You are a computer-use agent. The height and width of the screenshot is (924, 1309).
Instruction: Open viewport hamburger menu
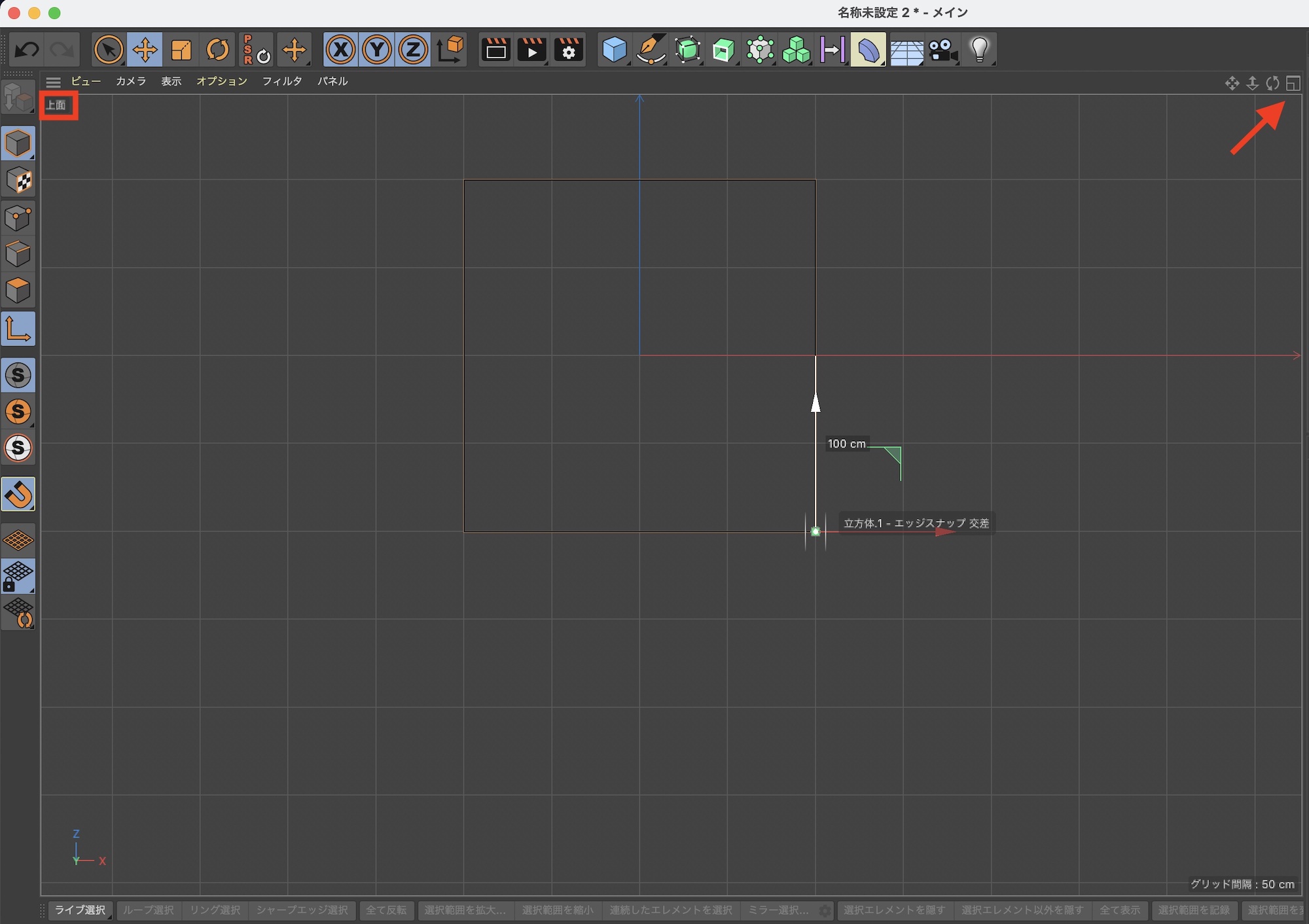click(53, 82)
